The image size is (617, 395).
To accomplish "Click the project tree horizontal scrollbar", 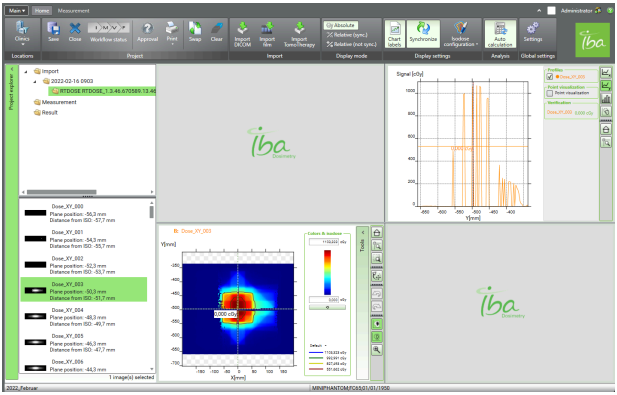I will [x=61, y=192].
